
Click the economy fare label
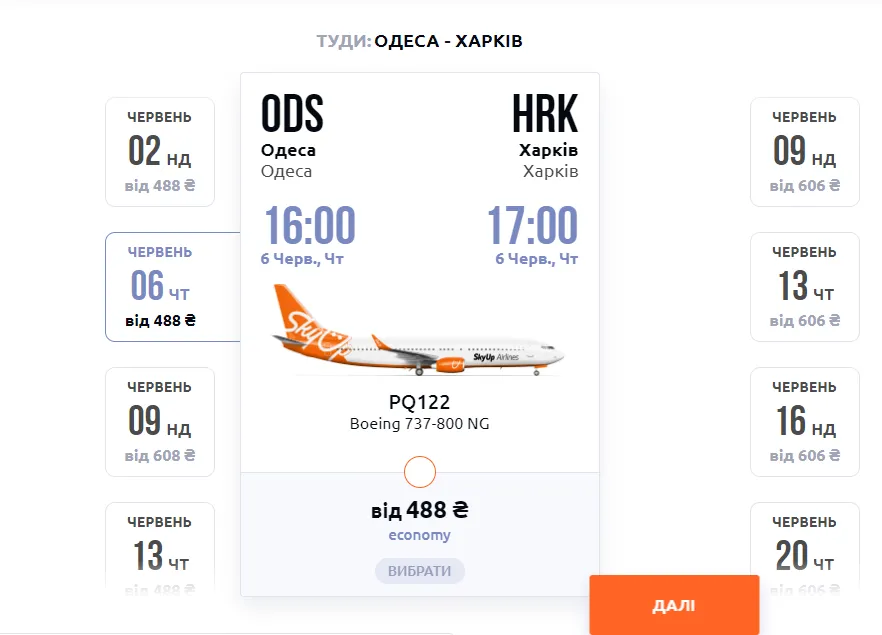coord(419,535)
